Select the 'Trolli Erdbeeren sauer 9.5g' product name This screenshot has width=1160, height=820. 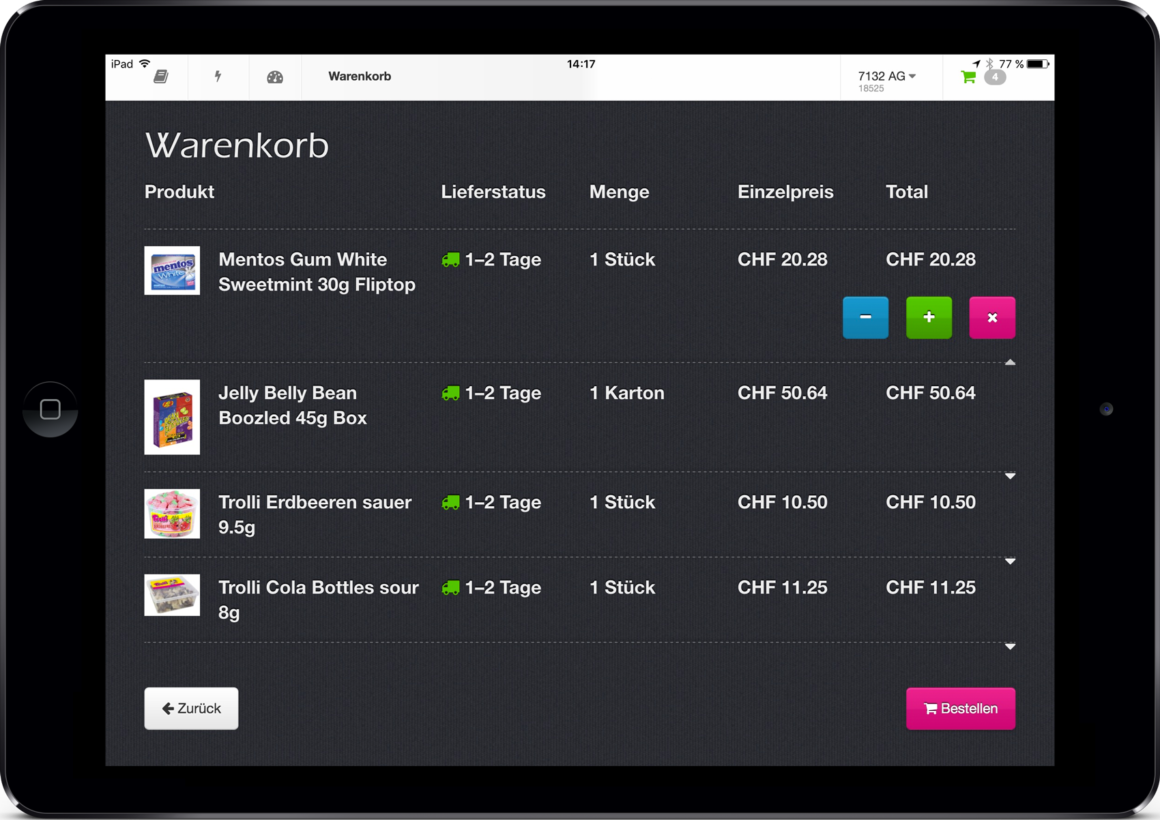coord(314,514)
